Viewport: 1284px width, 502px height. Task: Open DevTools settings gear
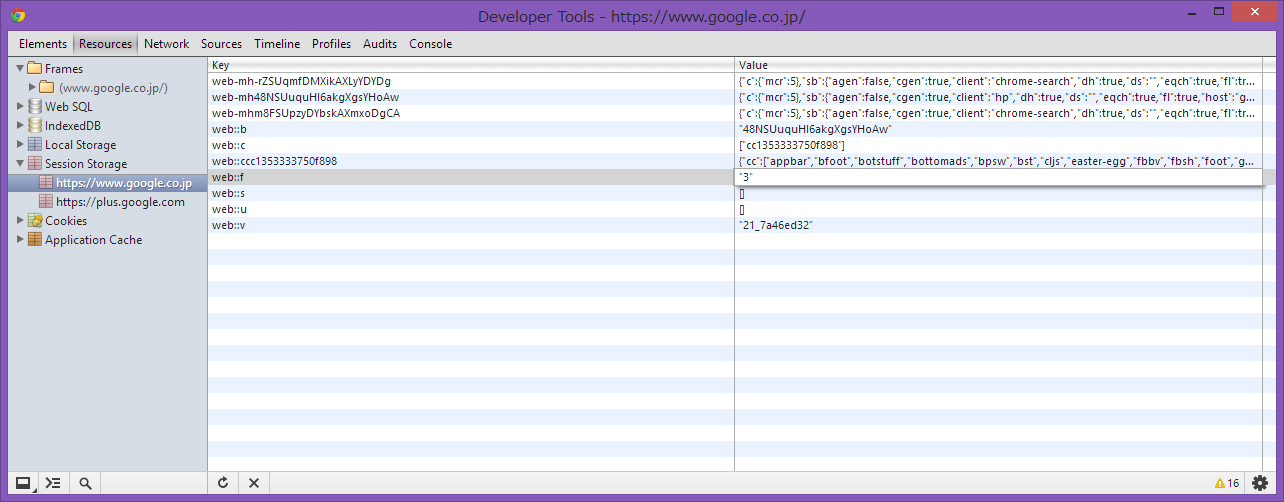point(1260,483)
